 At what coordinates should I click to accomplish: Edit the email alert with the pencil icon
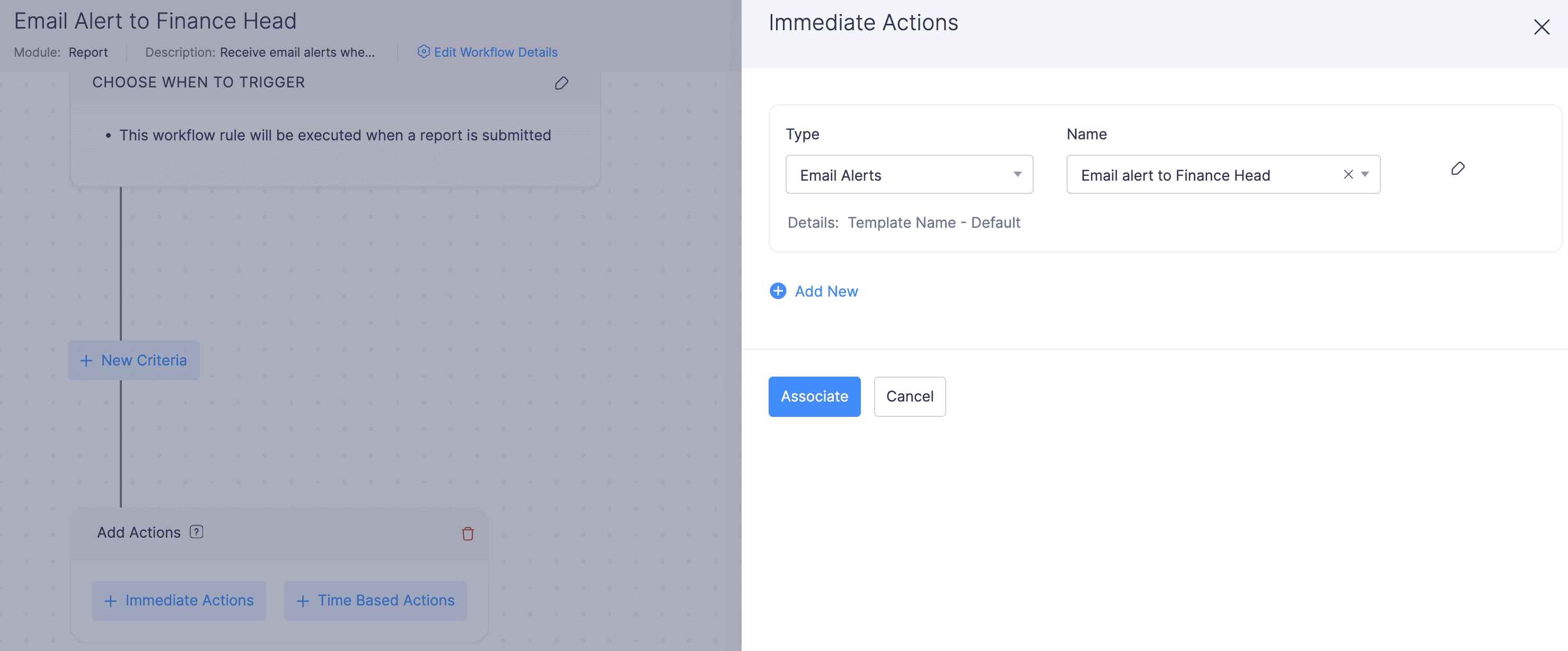(1458, 168)
